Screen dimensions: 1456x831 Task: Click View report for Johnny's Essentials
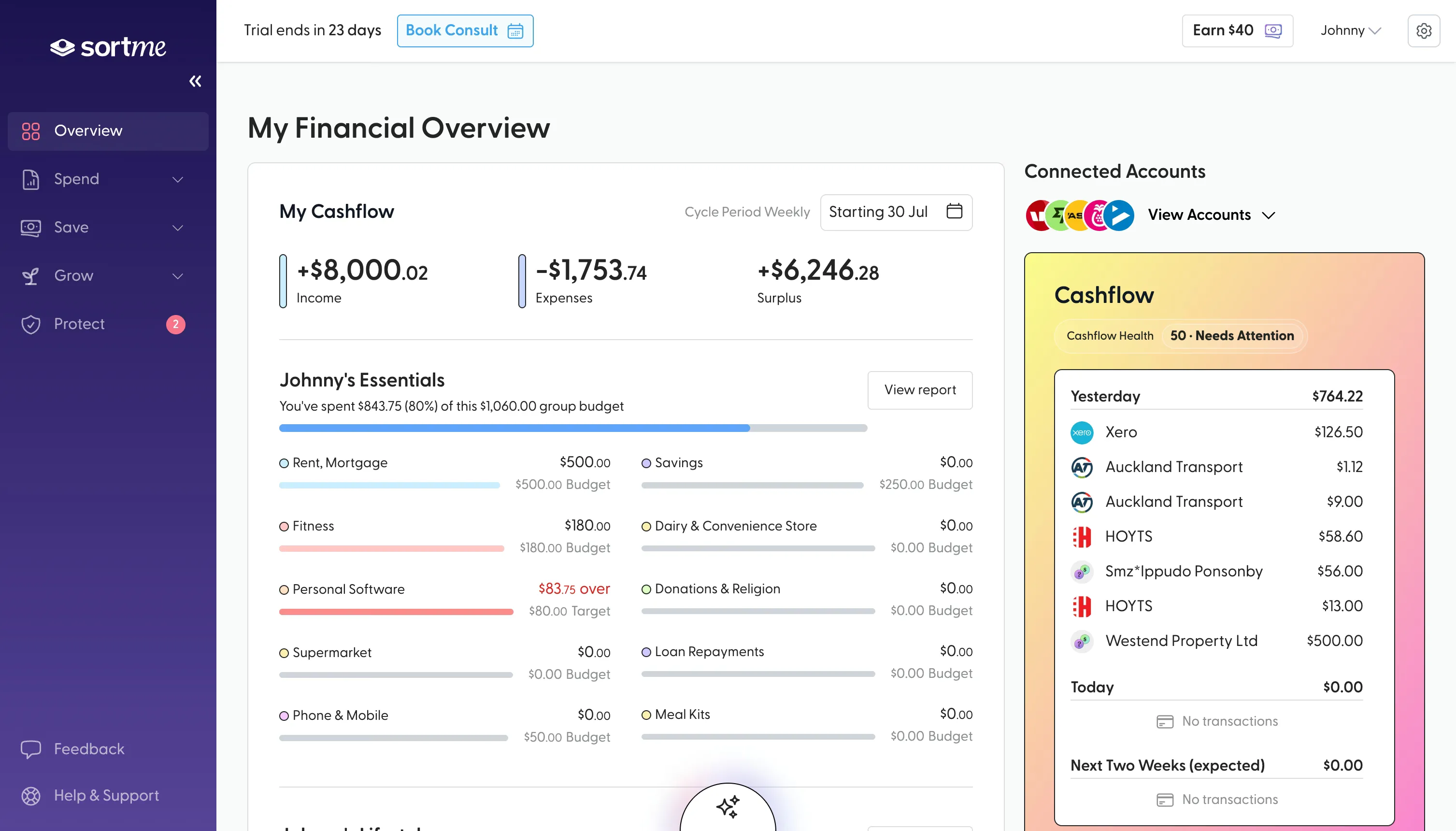[920, 390]
